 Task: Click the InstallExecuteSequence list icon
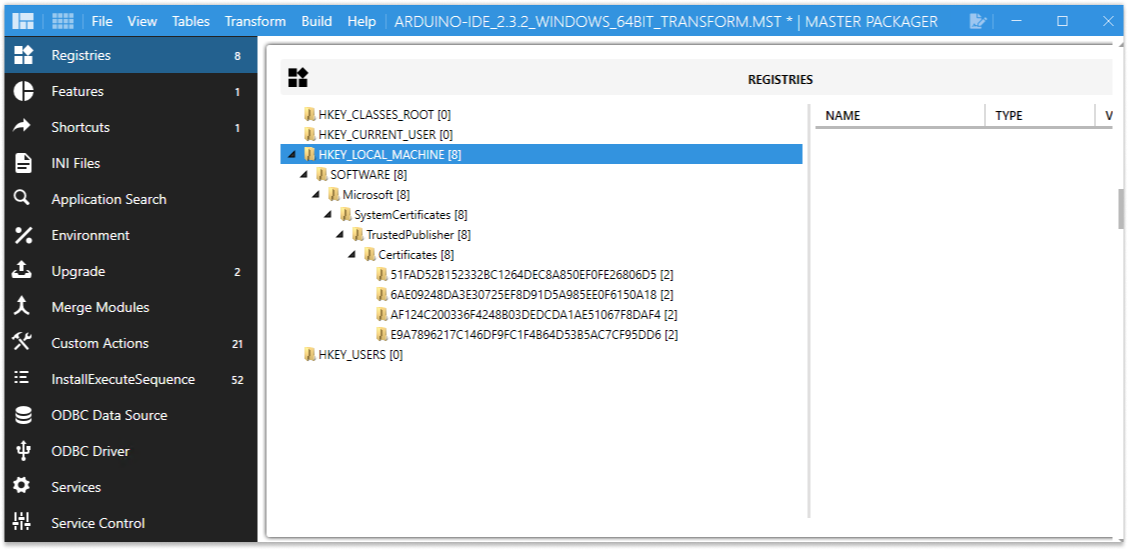click(22, 378)
